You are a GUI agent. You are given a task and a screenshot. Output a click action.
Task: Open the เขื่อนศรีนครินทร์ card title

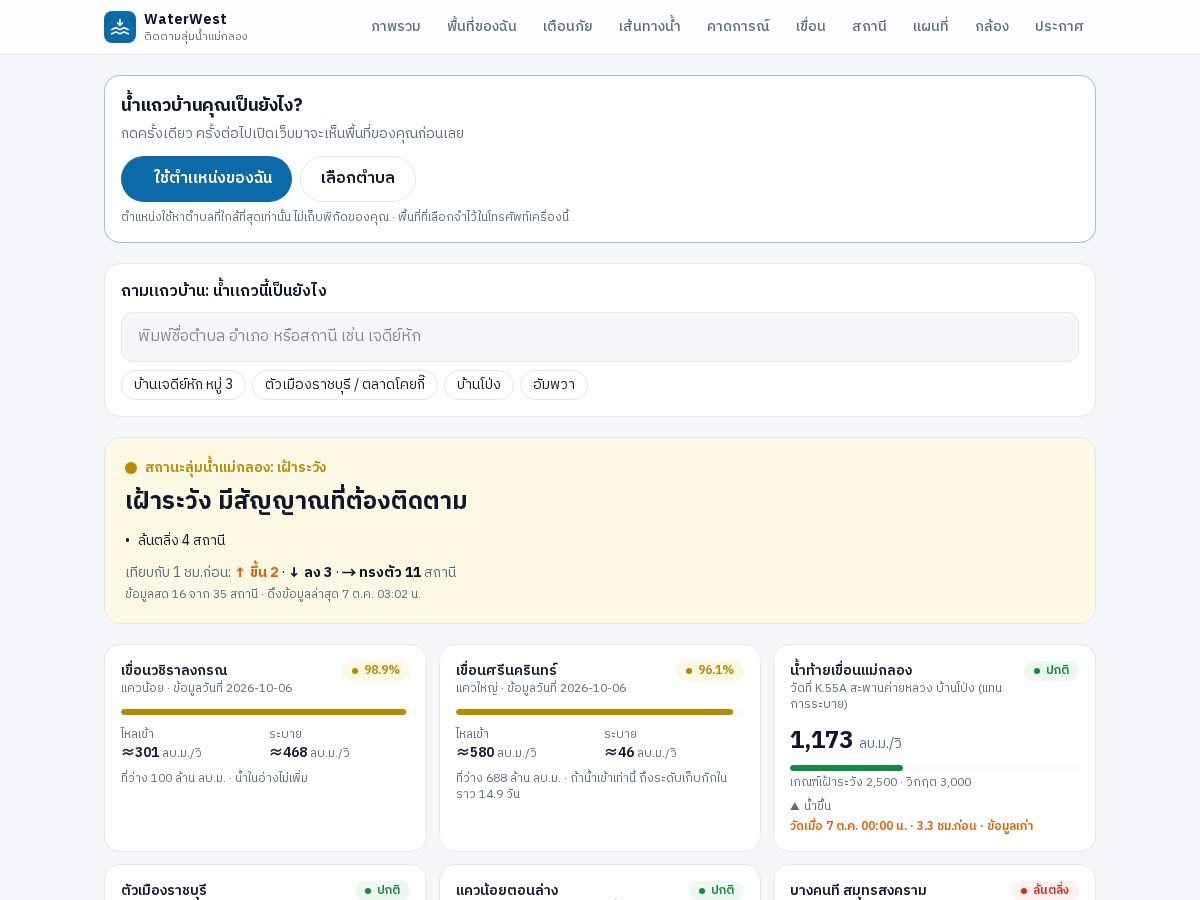[507, 670]
